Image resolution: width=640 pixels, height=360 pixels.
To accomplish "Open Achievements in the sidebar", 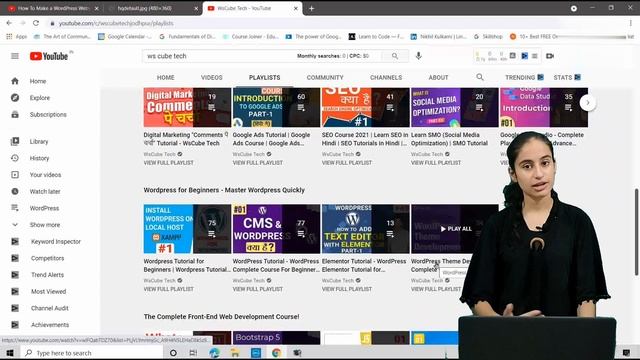I will tap(51, 325).
